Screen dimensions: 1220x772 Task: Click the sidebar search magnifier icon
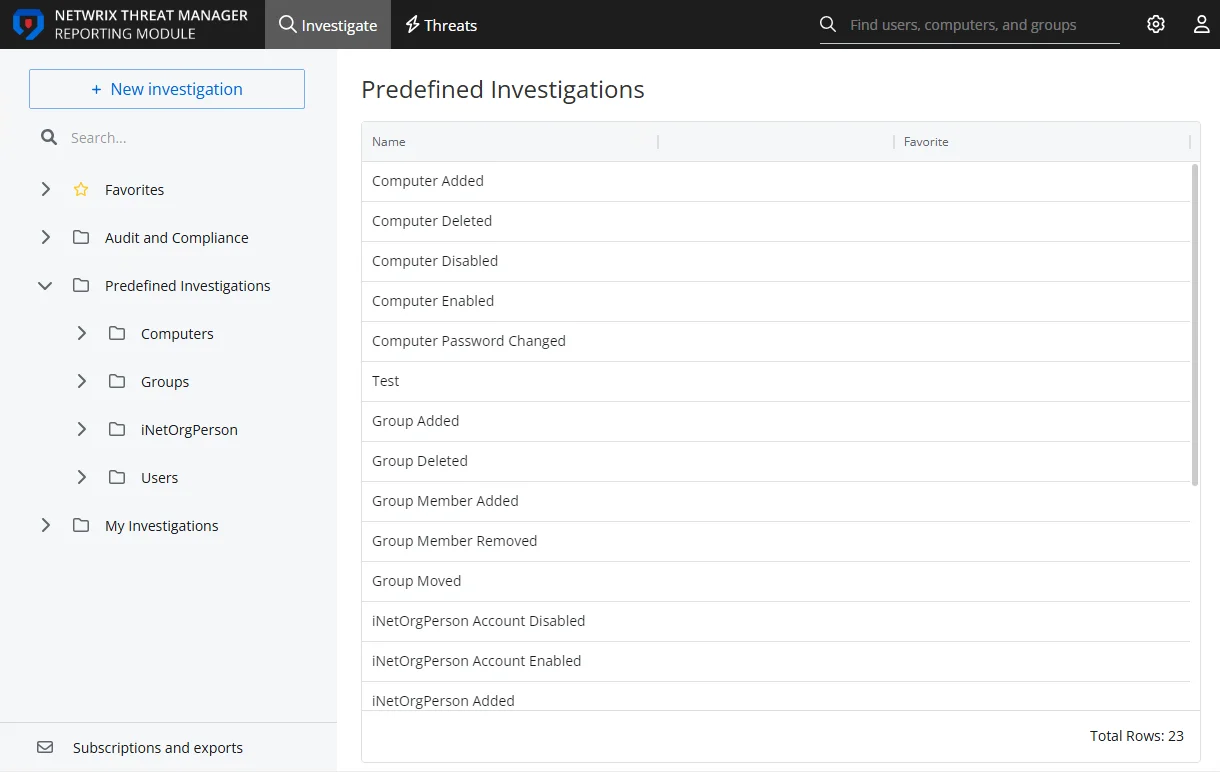tap(49, 138)
